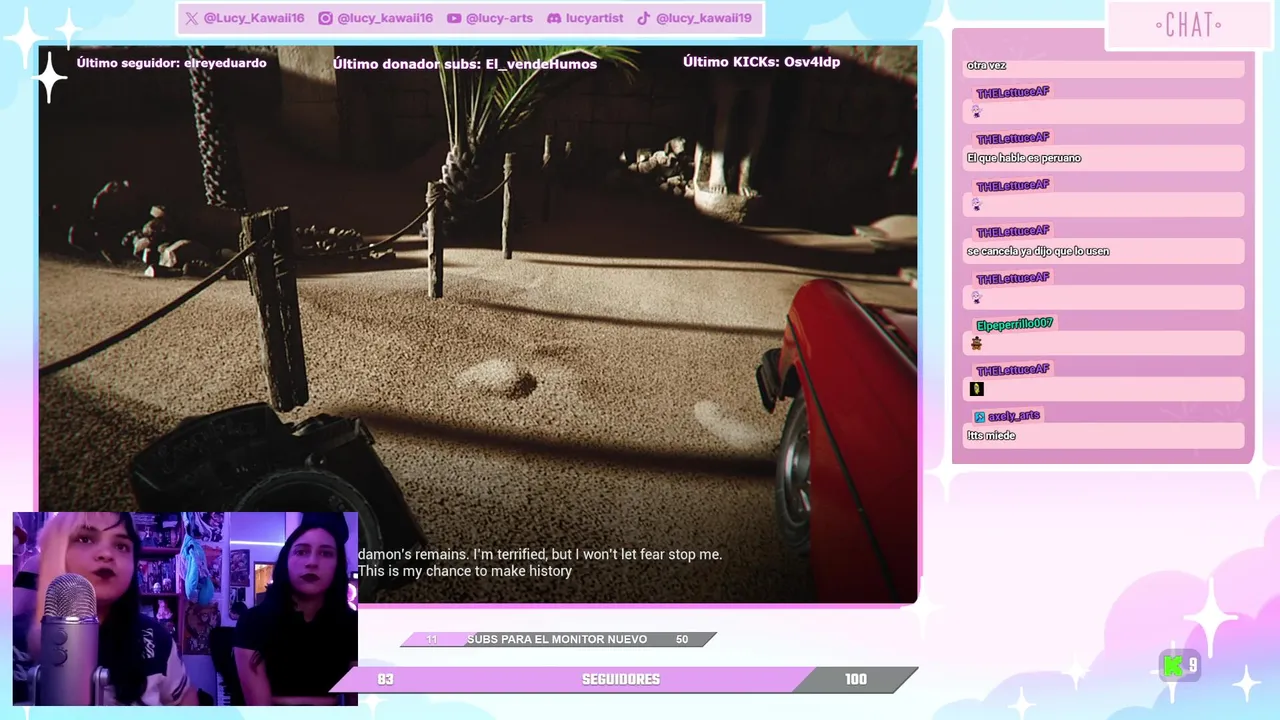1280x720 pixels.
Task: Click the Elpeperrillo007 username
Action: tap(1014, 324)
